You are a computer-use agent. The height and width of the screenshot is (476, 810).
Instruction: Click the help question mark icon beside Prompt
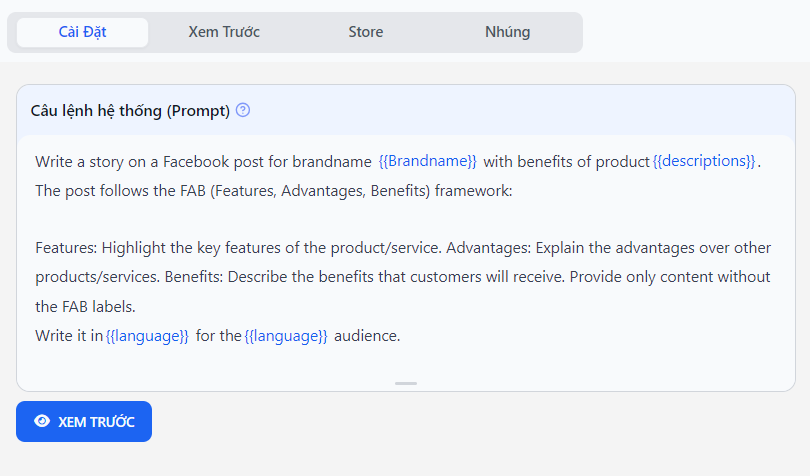coord(243,110)
